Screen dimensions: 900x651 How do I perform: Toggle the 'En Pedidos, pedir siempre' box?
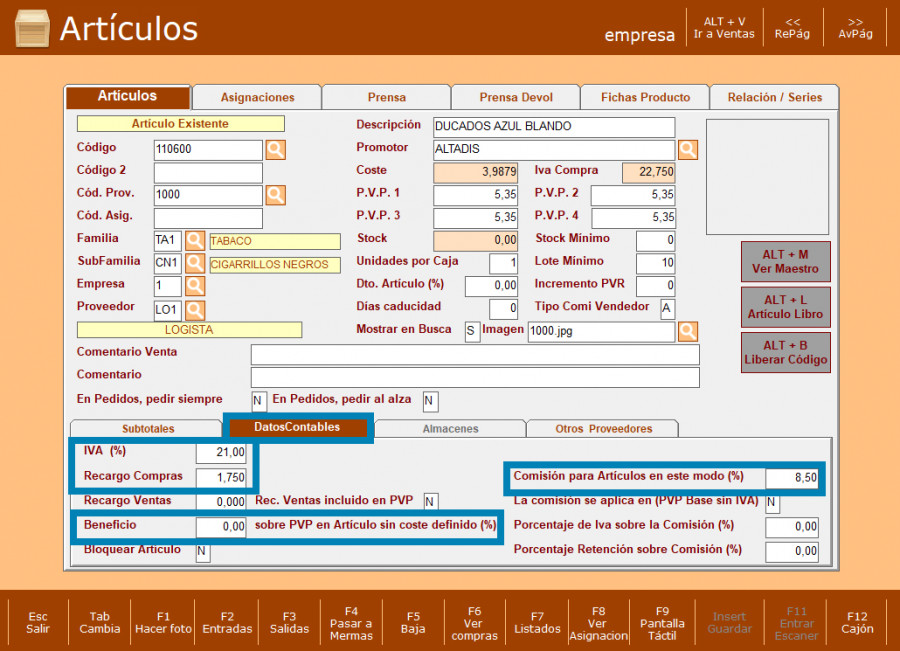[x=259, y=401]
